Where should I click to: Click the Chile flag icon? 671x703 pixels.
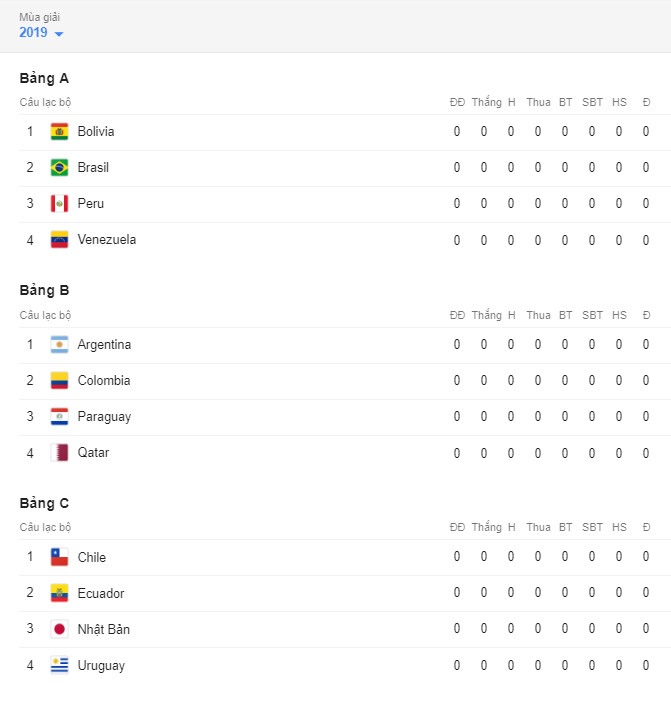pyautogui.click(x=59, y=557)
